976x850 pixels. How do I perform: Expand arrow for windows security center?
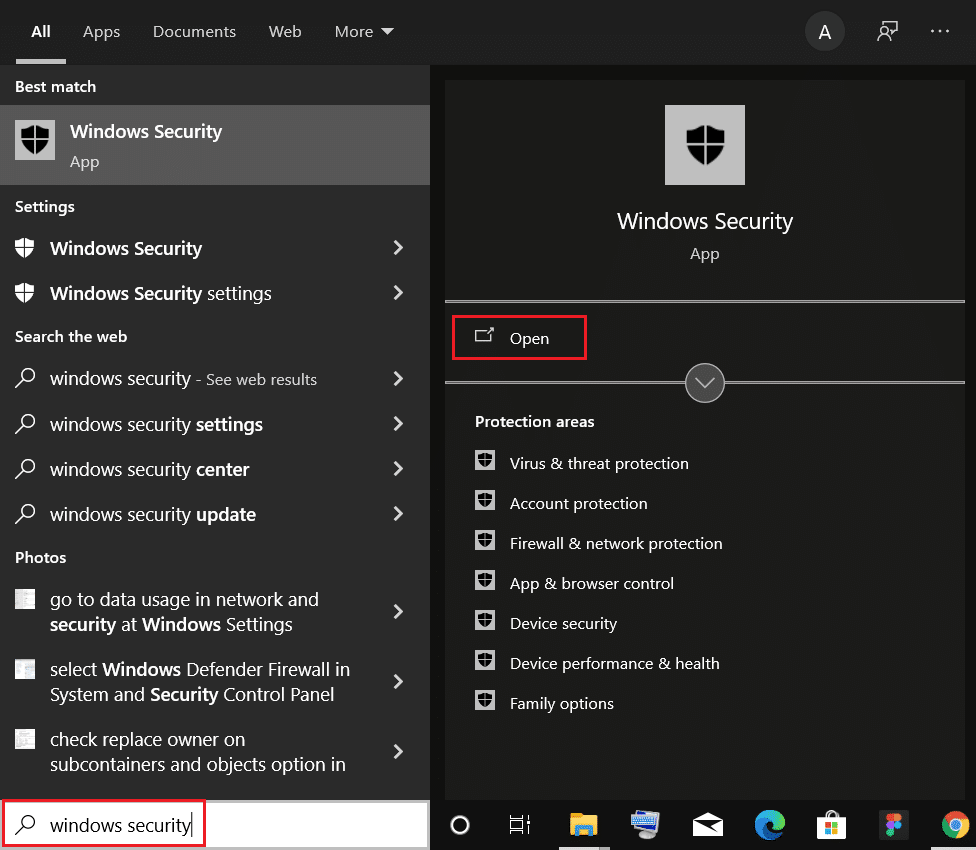[x=398, y=469]
